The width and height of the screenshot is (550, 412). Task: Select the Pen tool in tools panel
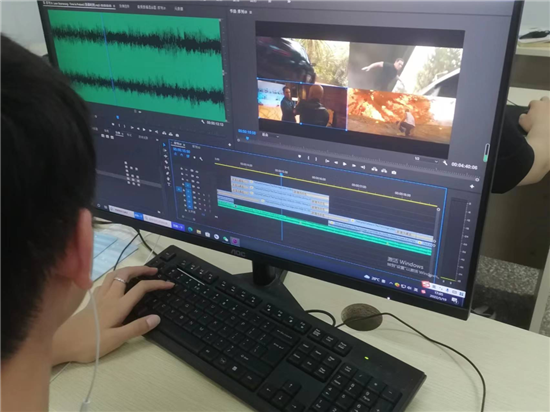coord(168,173)
